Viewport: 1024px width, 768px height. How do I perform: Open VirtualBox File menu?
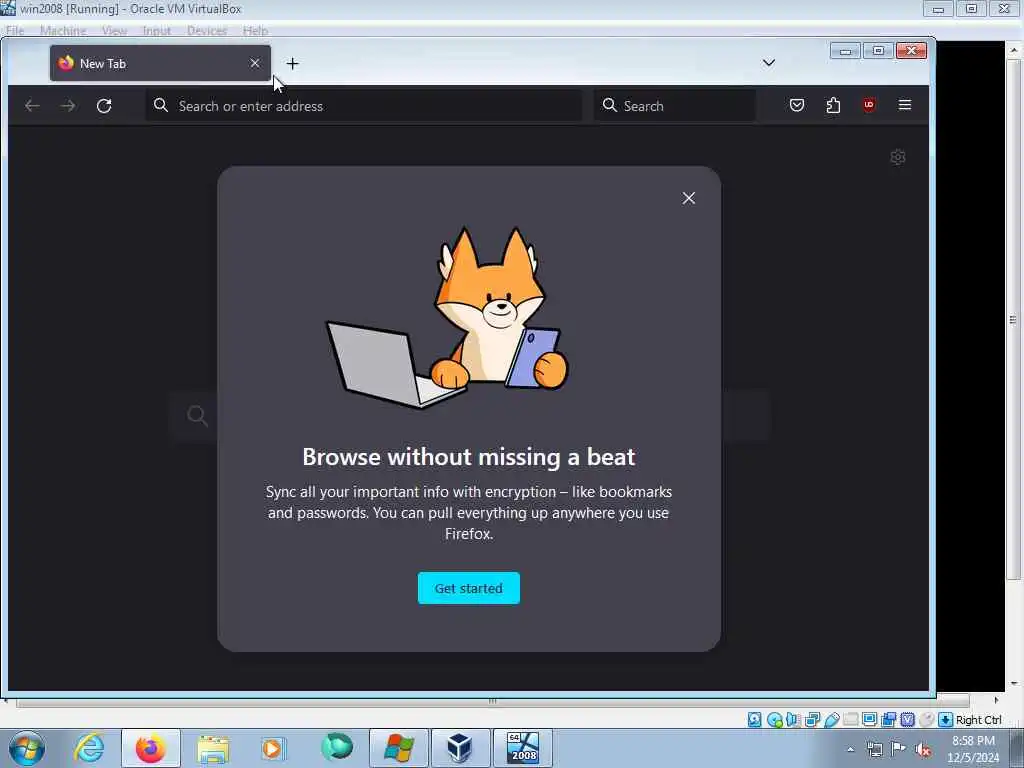pyautogui.click(x=14, y=31)
